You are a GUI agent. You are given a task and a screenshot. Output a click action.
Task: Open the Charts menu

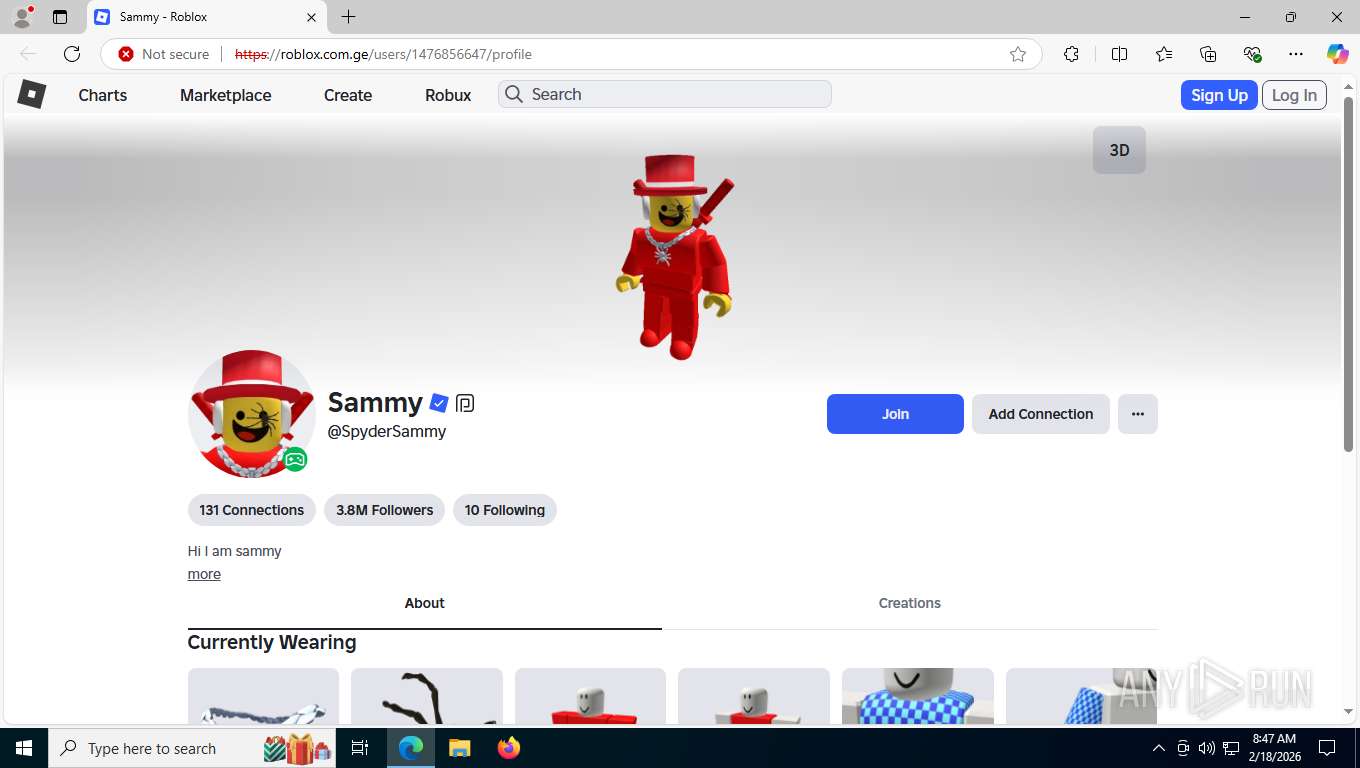pyautogui.click(x=103, y=95)
